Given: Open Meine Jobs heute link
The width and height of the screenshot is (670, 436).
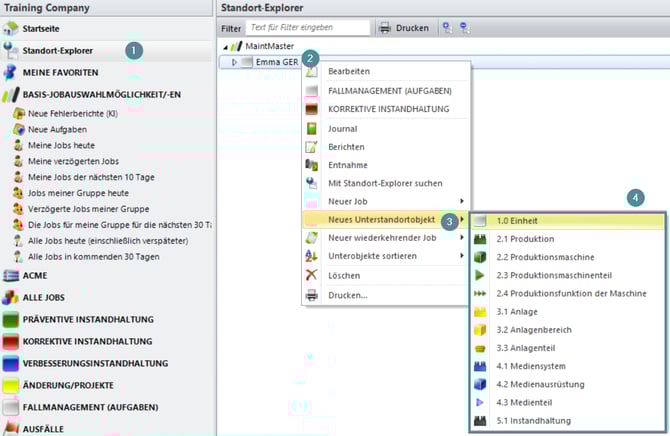Looking at the screenshot, I should [x=59, y=146].
